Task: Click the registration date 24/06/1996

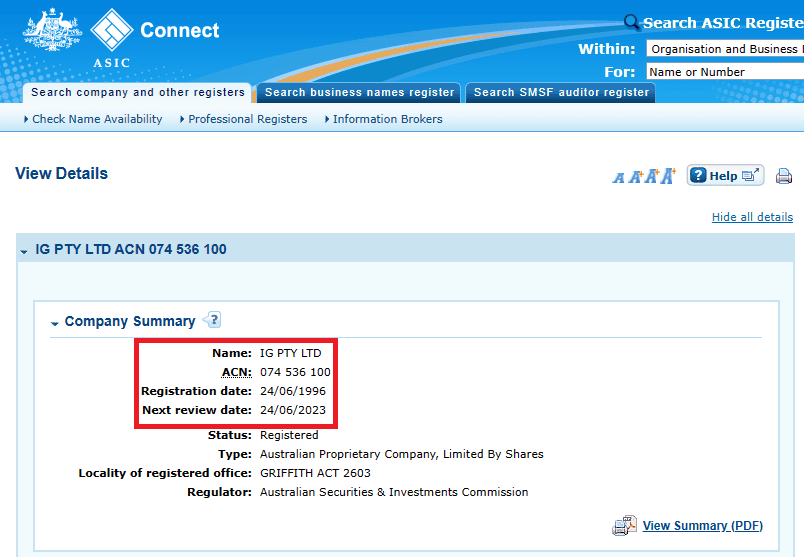Action: pos(293,391)
